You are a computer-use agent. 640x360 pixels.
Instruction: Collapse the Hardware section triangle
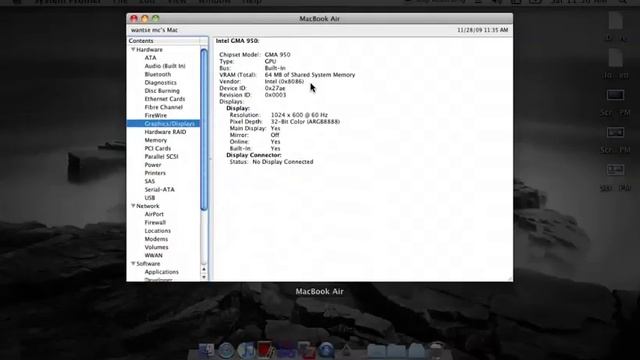[x=133, y=49]
